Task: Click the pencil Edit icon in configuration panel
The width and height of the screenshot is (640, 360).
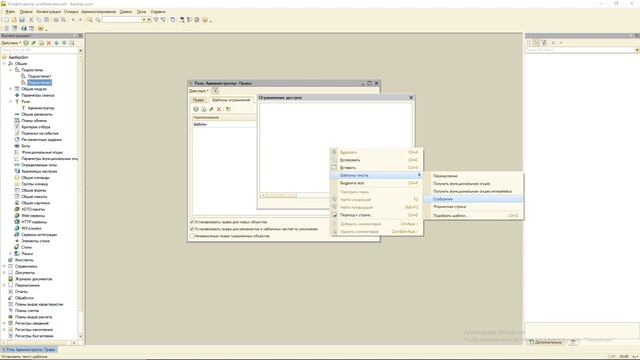Action: click(x=34, y=43)
